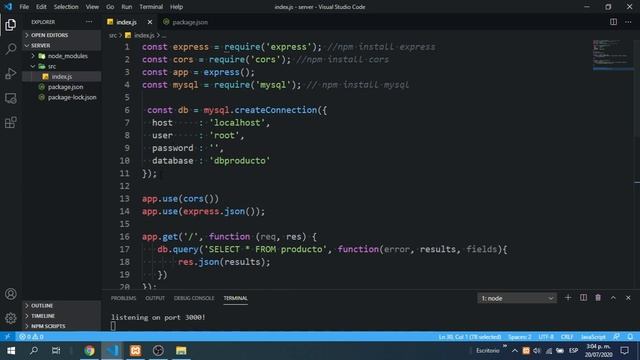Open the Edit menu

41,7
